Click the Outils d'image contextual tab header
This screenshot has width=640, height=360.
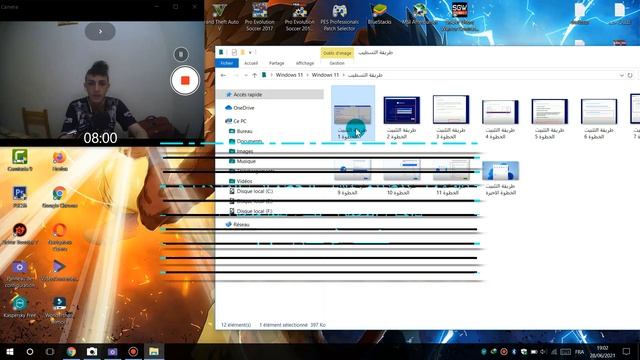tap(337, 53)
